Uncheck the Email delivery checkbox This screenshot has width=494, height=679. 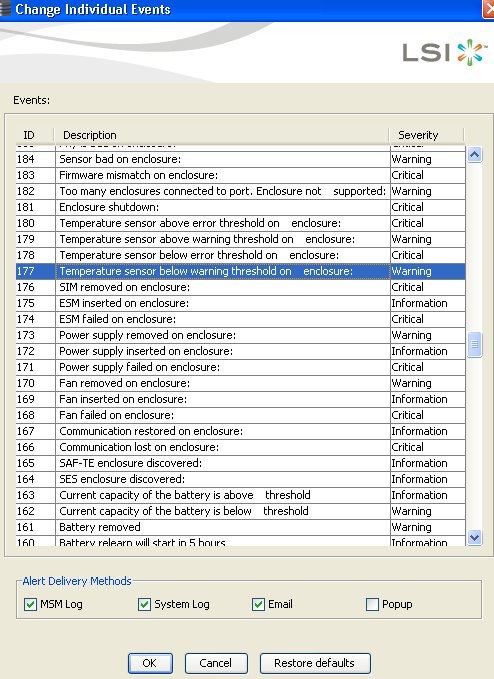point(258,604)
